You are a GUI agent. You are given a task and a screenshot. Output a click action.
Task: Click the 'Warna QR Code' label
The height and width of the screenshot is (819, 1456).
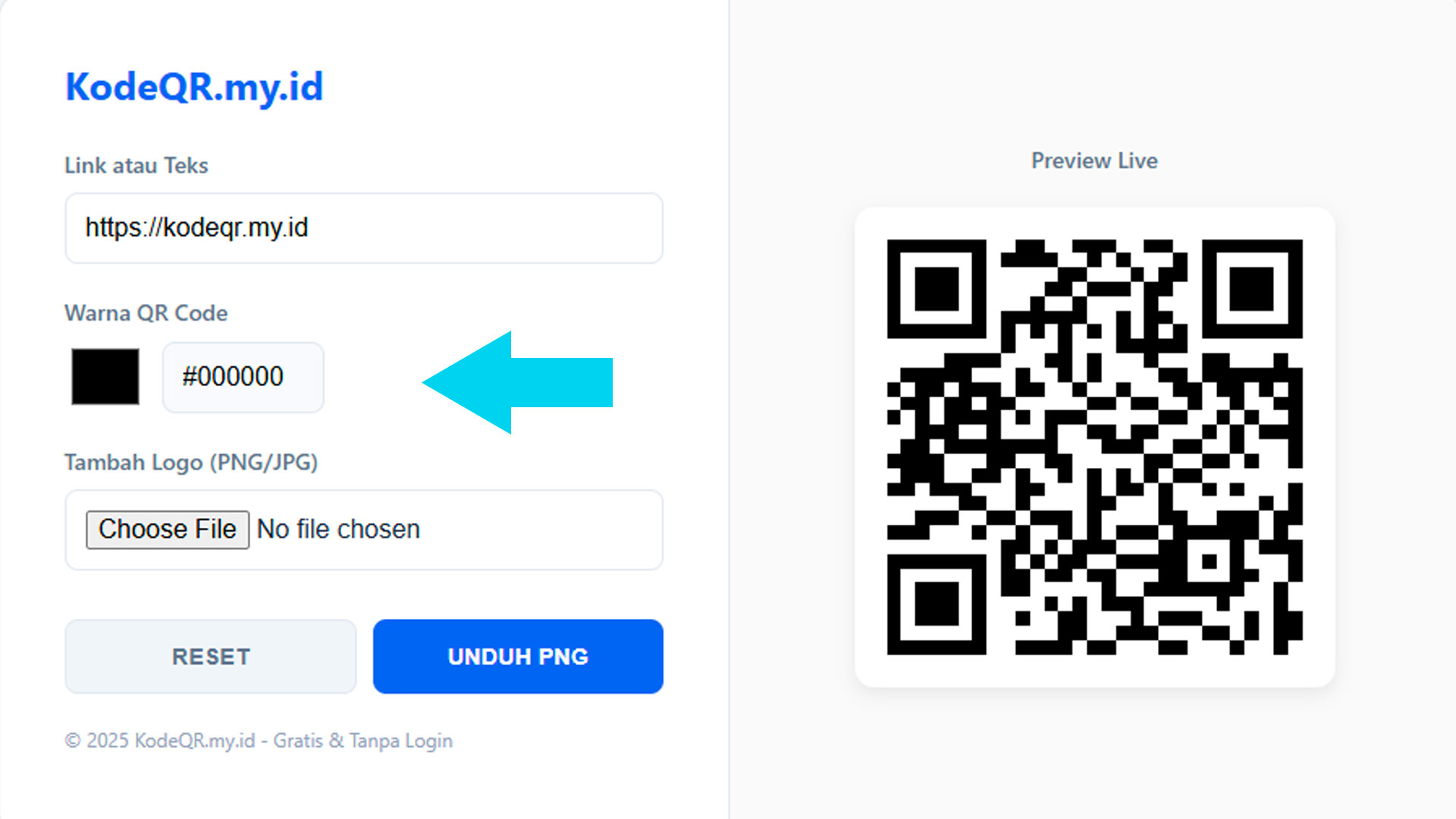click(x=146, y=313)
